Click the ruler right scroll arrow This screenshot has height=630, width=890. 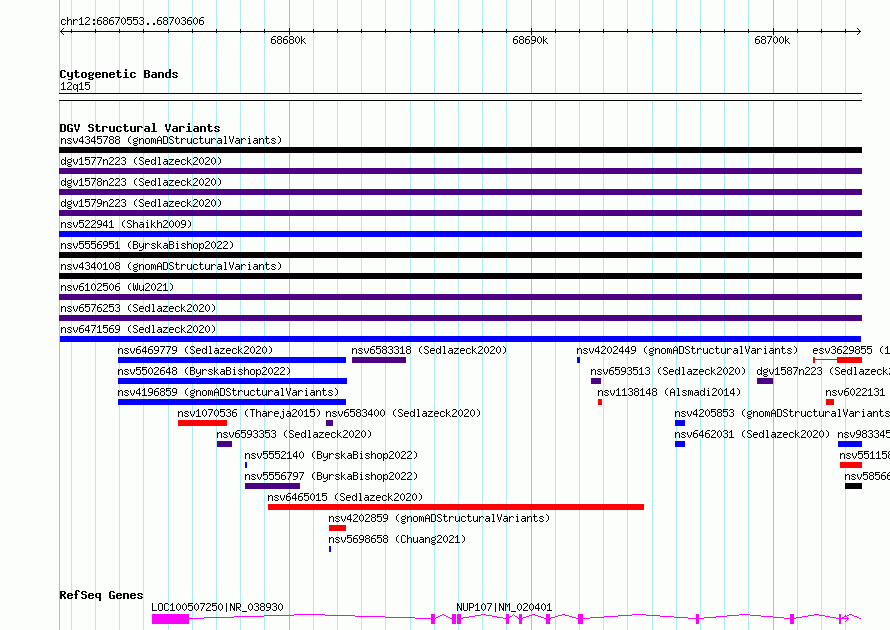(859, 31)
